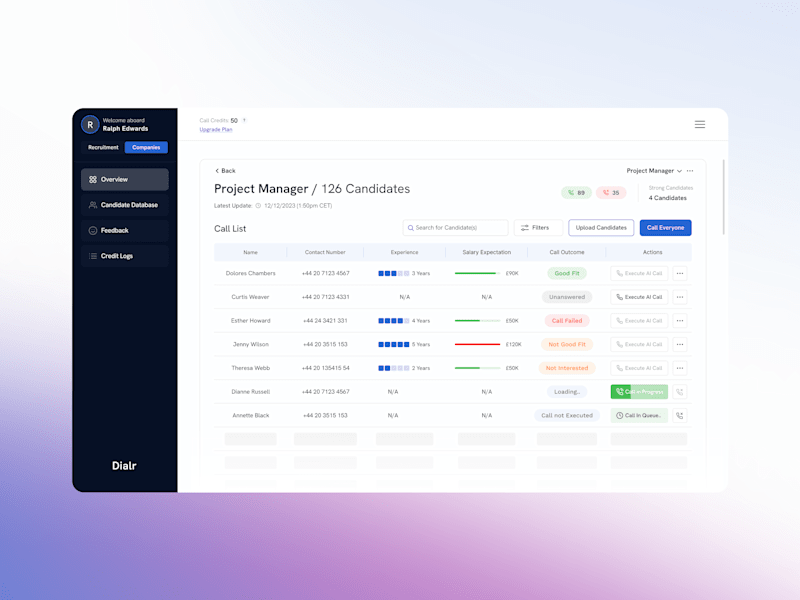Click the Ralph Edwards avatar
The width and height of the screenshot is (800, 600).
90,124
